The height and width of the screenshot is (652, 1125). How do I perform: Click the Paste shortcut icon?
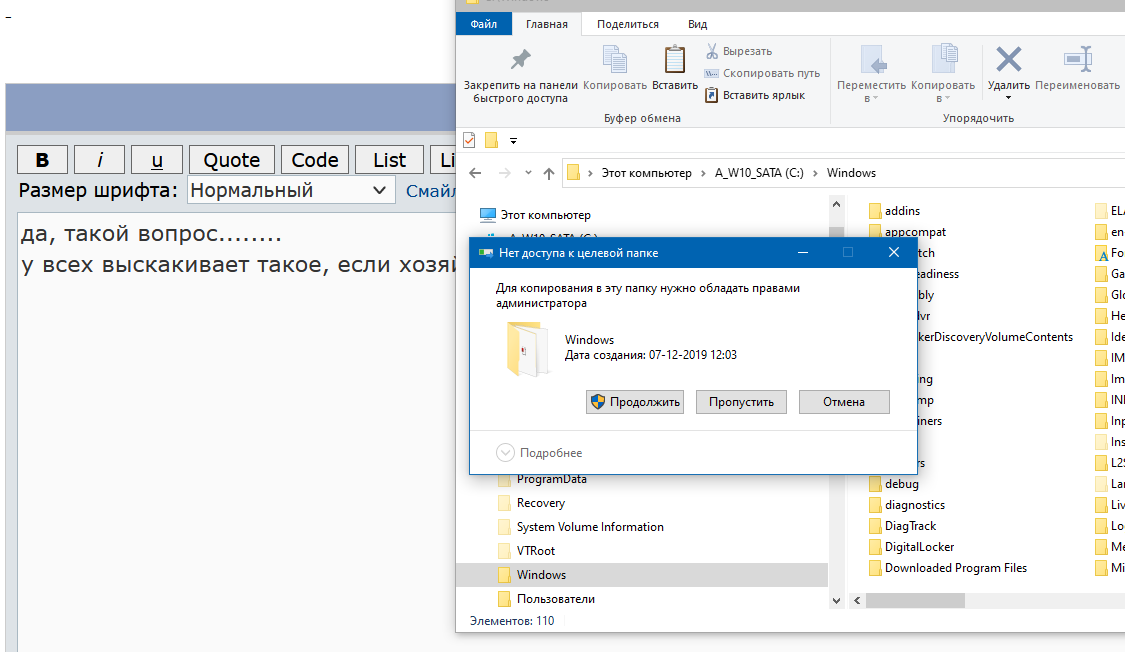711,95
